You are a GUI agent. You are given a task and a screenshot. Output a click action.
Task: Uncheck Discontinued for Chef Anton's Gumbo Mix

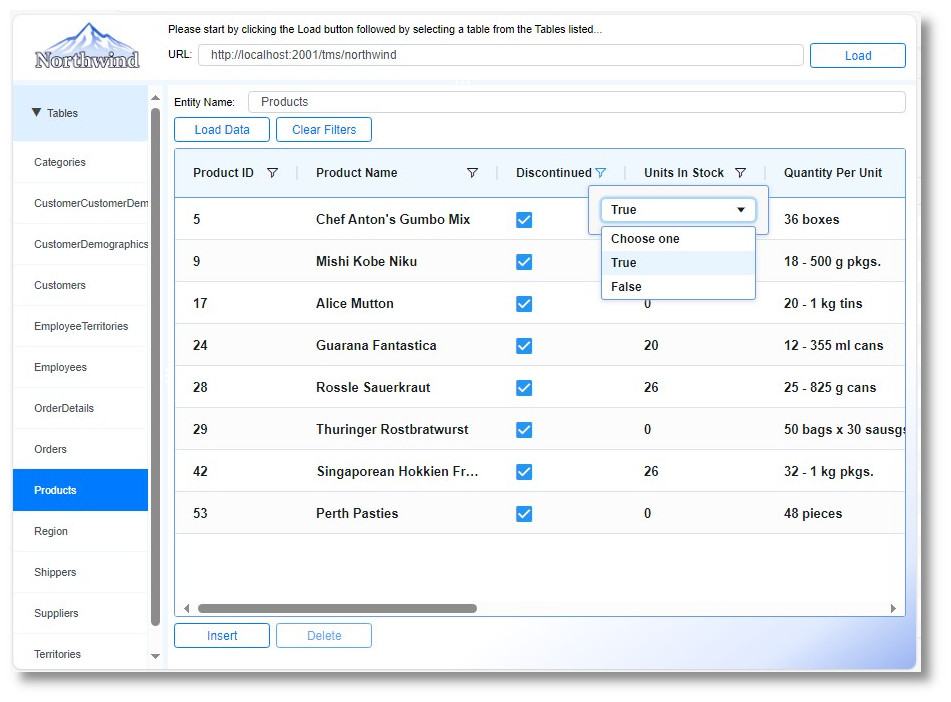pyautogui.click(x=524, y=219)
